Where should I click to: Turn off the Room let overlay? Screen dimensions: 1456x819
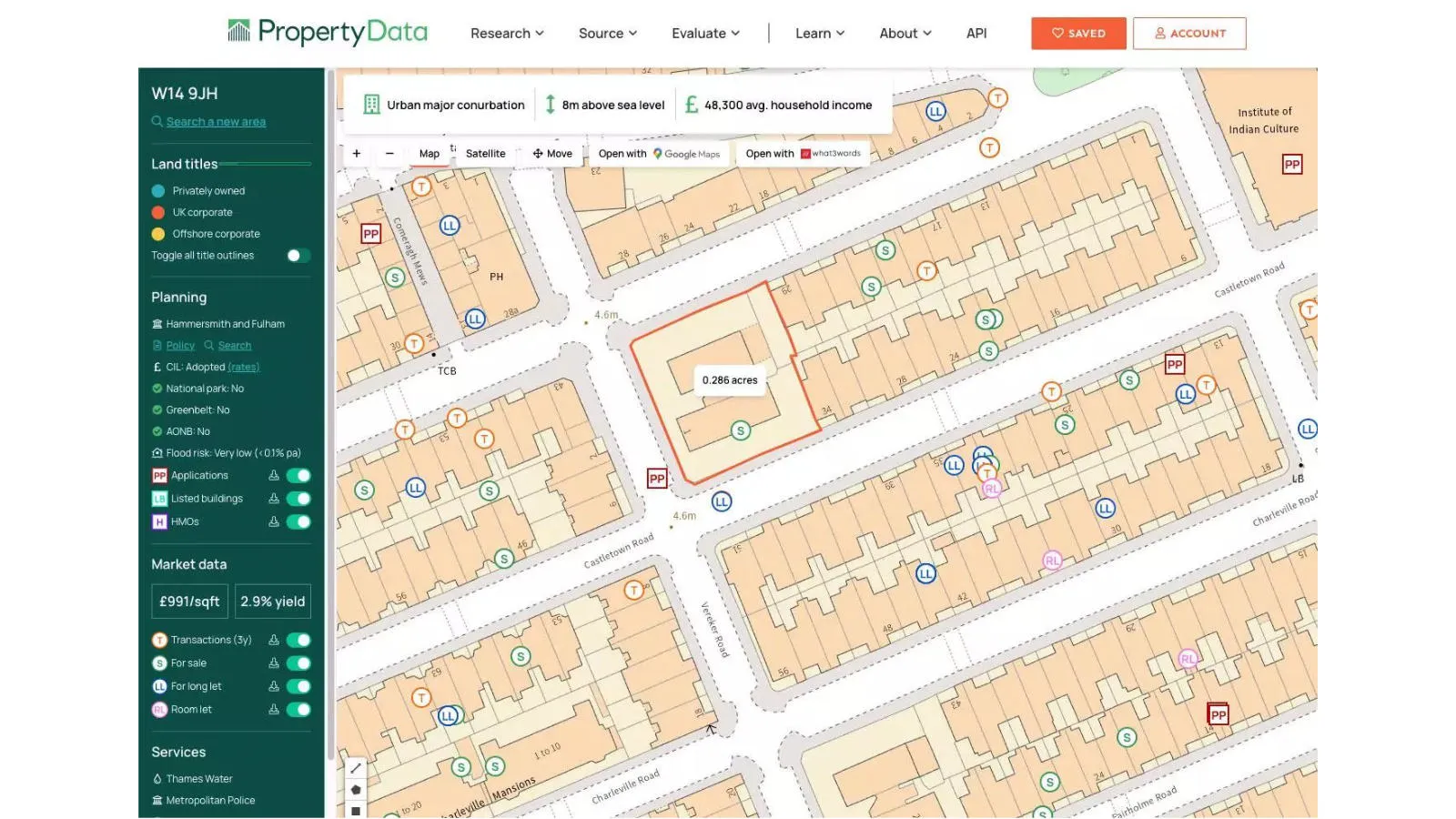point(298,709)
